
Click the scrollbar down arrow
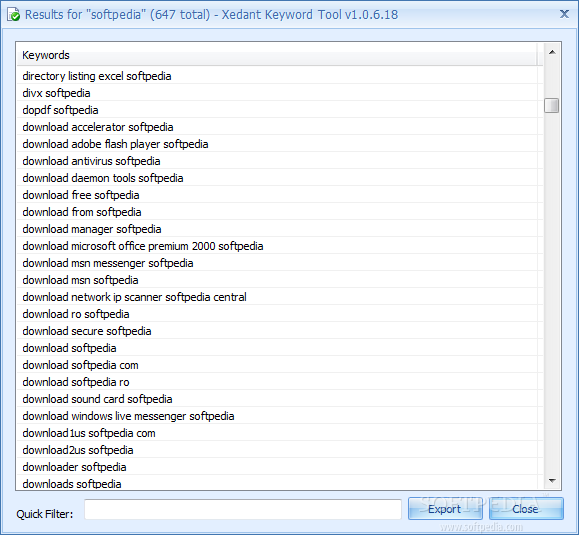pyautogui.click(x=552, y=480)
